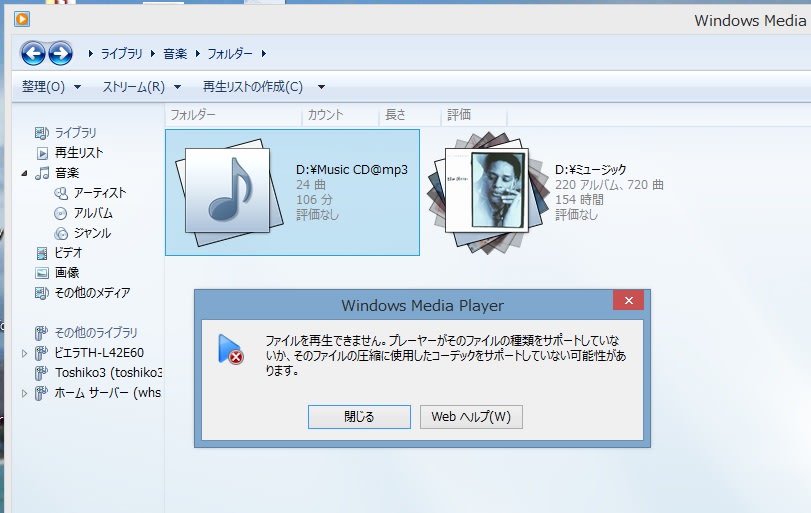Select ジャンル under 音楽
Viewport: 811px width, 513px height.
(92, 233)
